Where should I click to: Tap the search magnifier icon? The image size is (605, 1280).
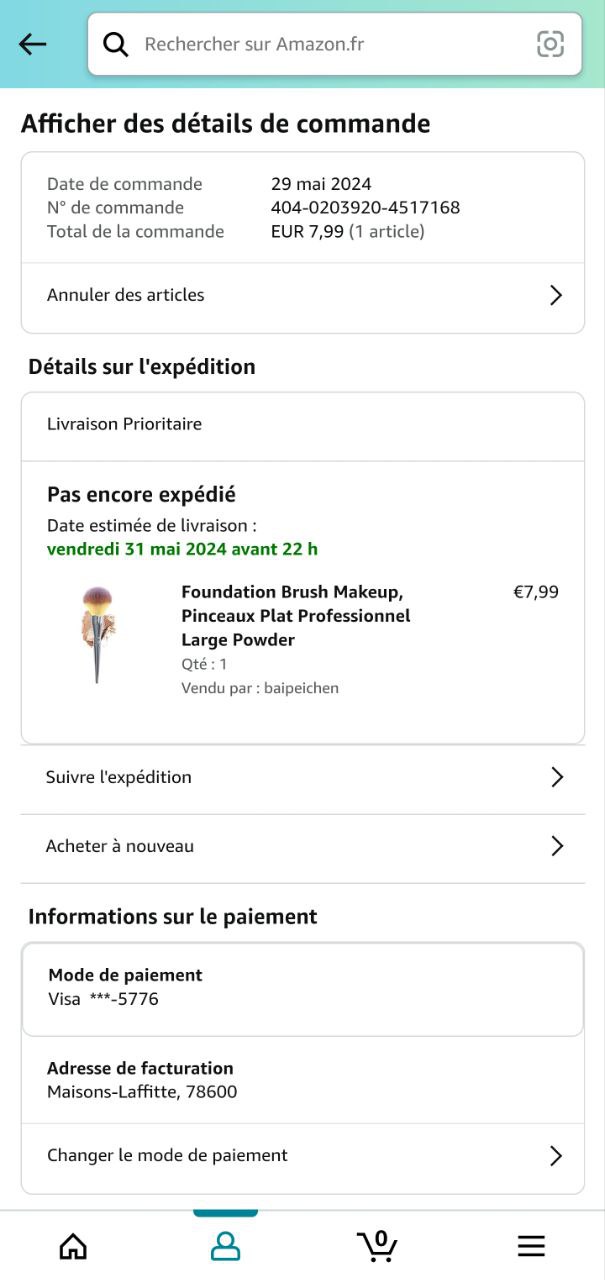[x=116, y=44]
